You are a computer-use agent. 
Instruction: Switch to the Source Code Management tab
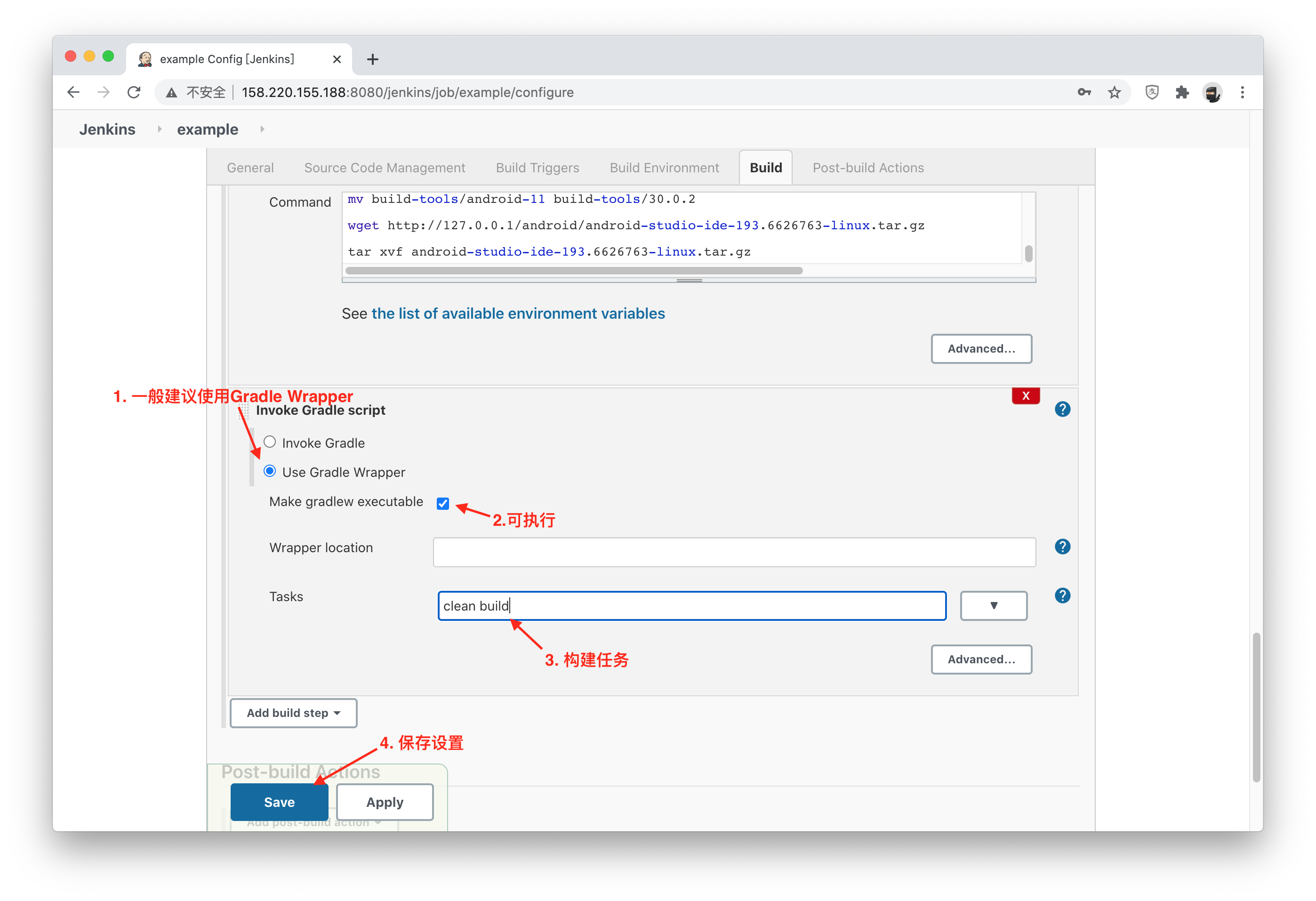(385, 168)
